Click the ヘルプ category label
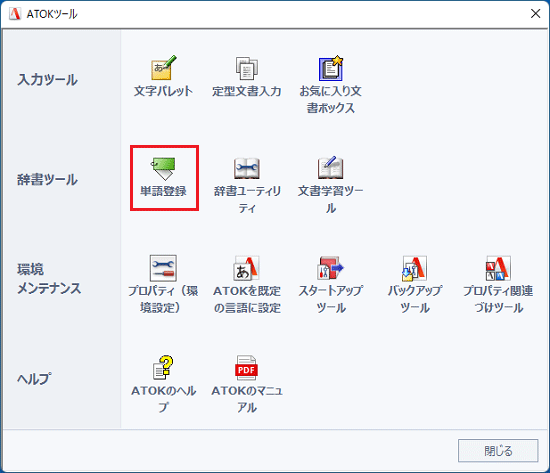The height and width of the screenshot is (473, 550). click(34, 379)
